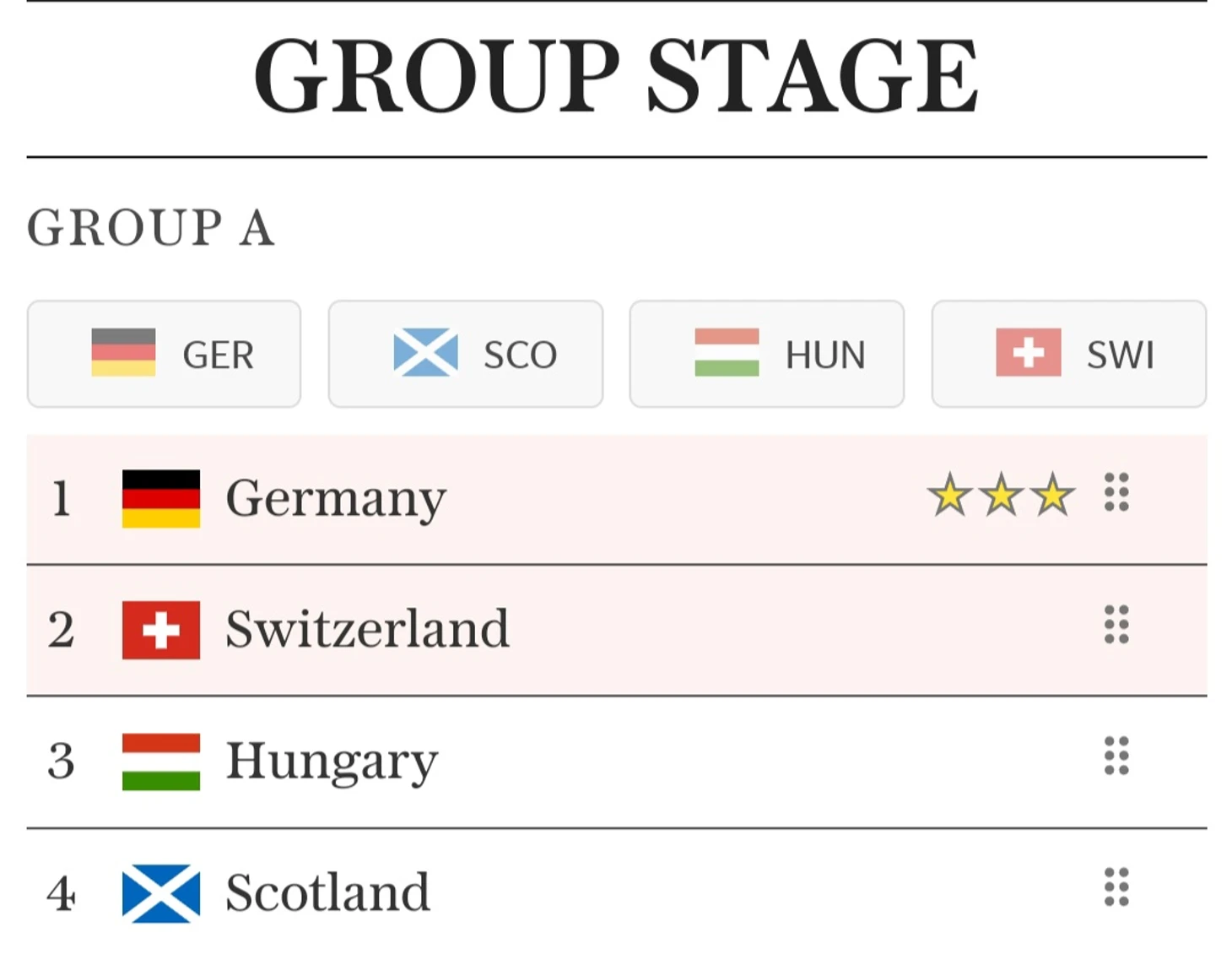Viewport: 1232px width, 954px height.
Task: Click the Hungarian flag in the Hungary row
Action: pos(161,762)
